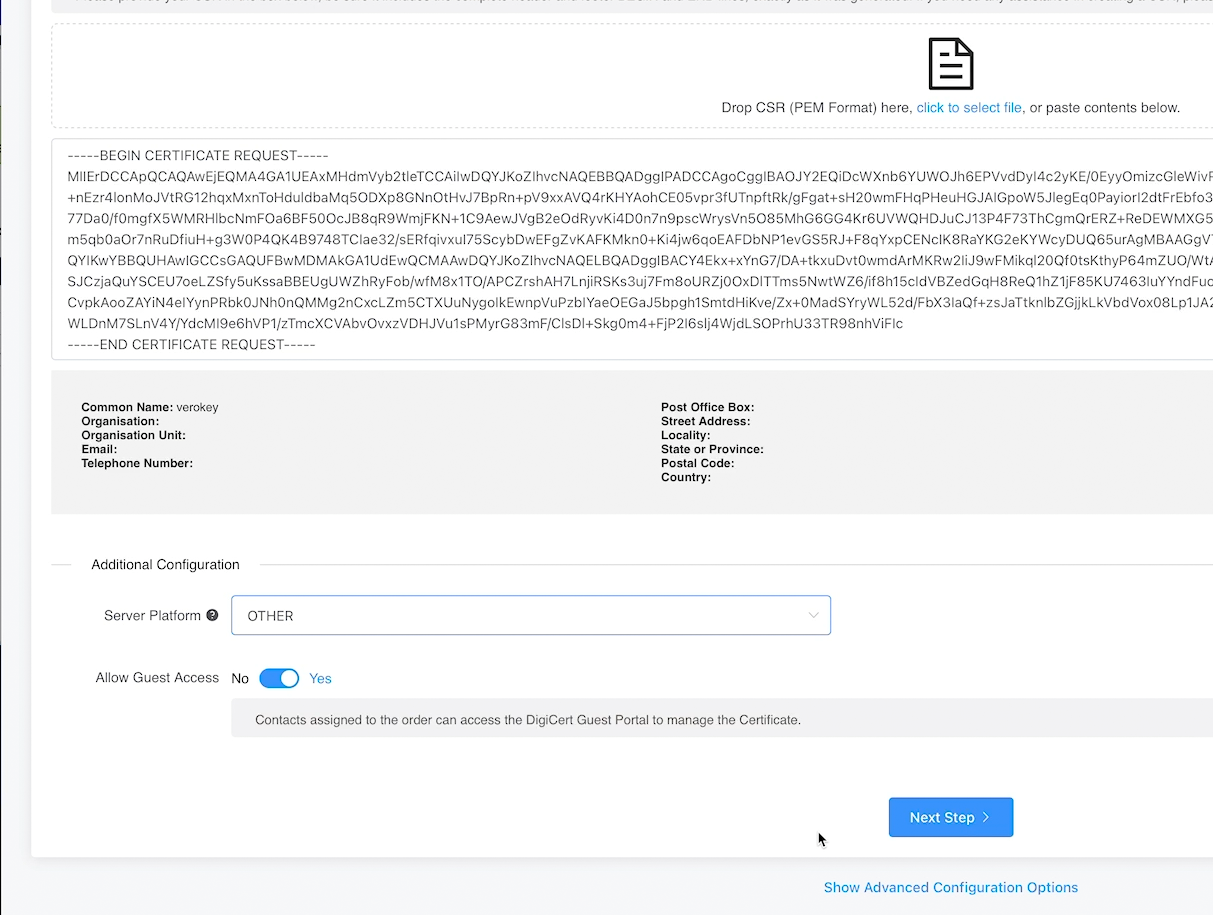Open the Server Platform help icon
Screen dimensions: 1213x915
click(211, 615)
